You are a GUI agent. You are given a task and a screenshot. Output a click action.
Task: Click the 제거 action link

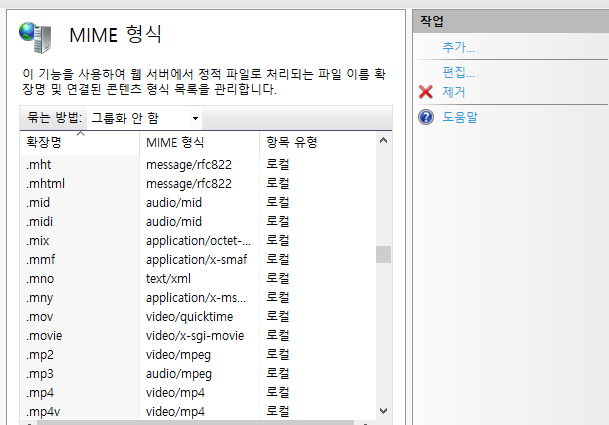pyautogui.click(x=454, y=92)
